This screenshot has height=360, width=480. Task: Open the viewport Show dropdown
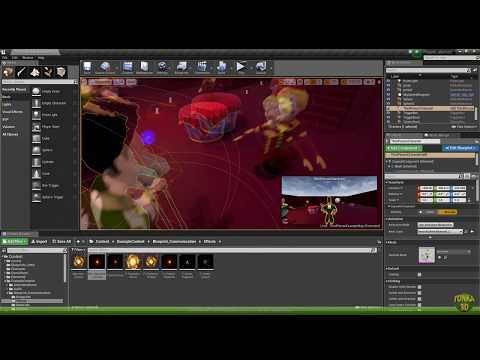click(x=131, y=82)
